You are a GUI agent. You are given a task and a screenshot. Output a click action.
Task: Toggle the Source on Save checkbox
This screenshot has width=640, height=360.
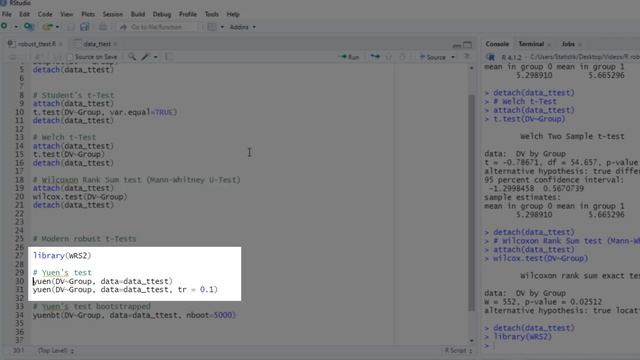point(70,57)
